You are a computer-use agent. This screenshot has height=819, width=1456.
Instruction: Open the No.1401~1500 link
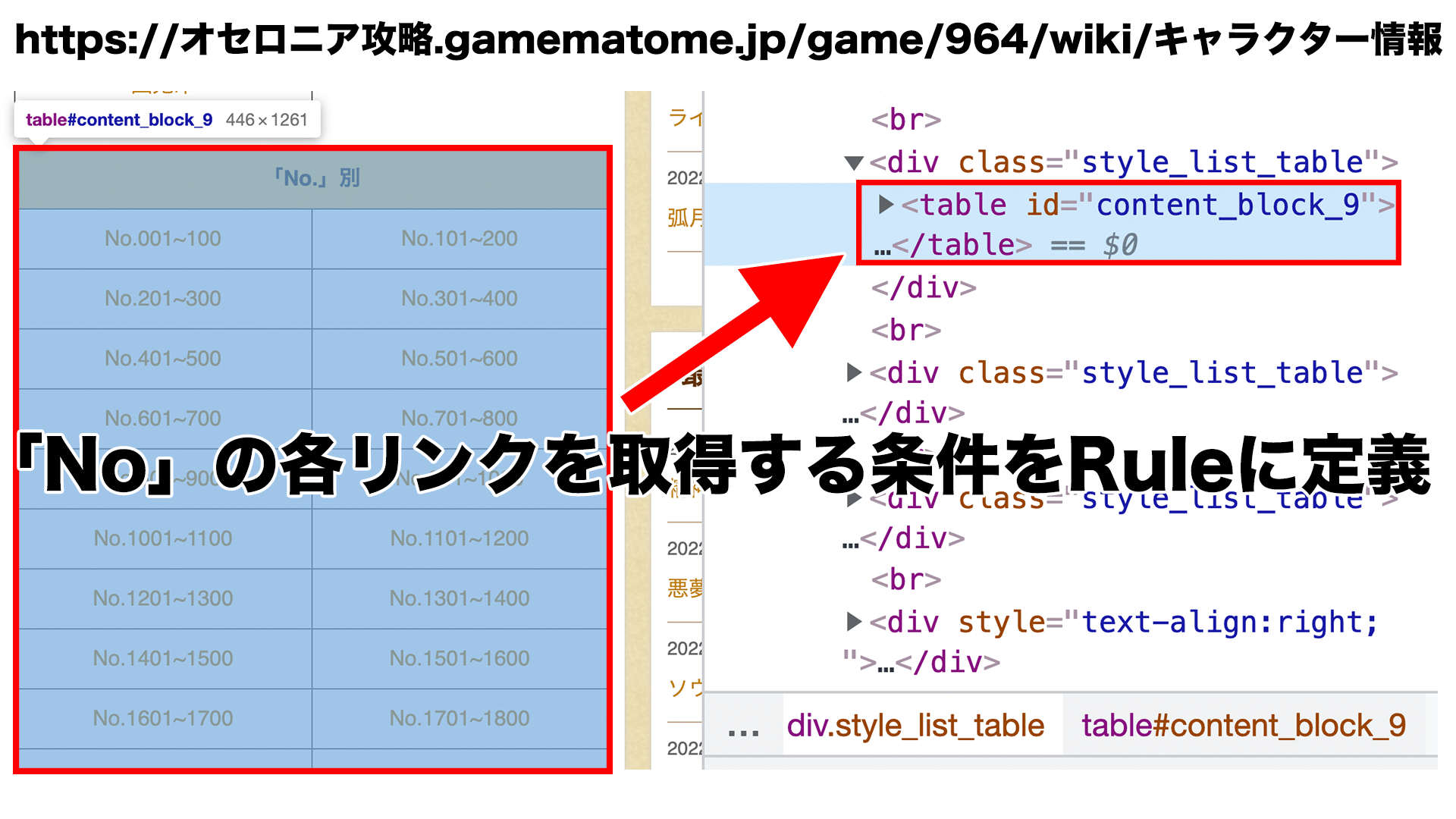tap(163, 658)
